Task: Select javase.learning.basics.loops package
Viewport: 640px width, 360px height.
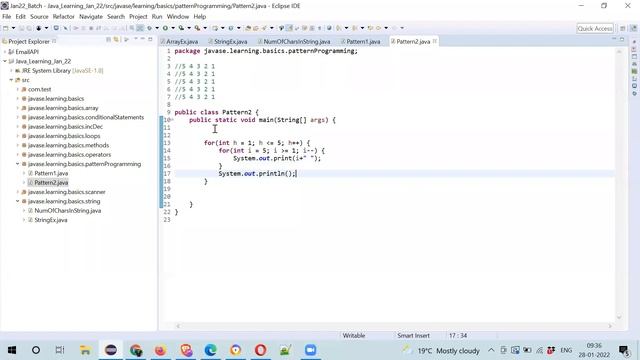Action: coord(64,136)
